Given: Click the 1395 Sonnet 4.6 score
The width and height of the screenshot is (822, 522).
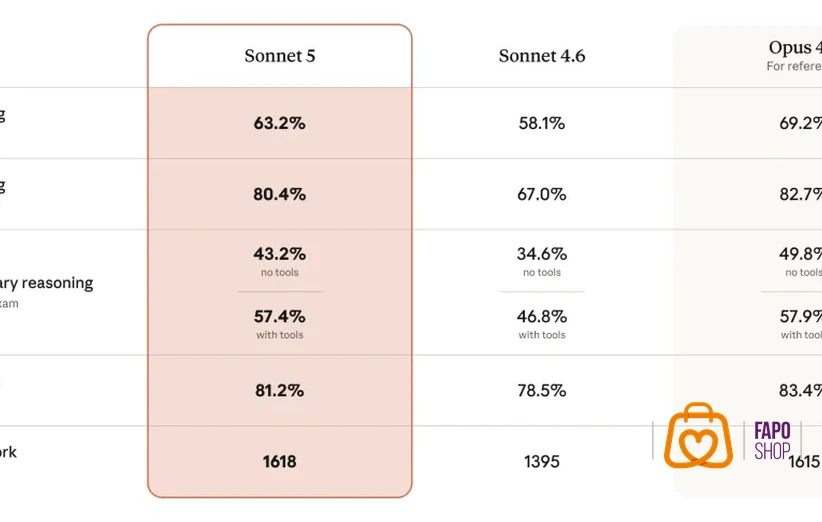Looking at the screenshot, I should [542, 462].
